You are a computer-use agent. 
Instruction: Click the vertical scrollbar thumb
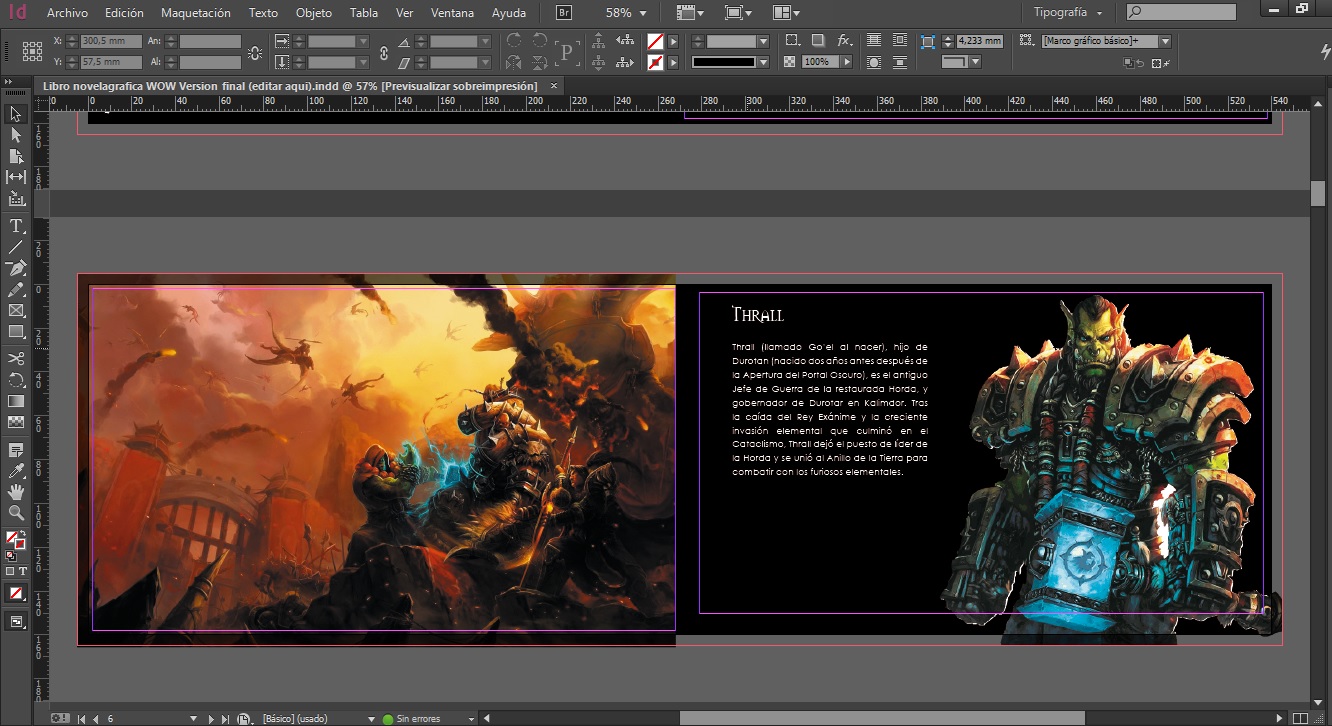click(x=1318, y=192)
